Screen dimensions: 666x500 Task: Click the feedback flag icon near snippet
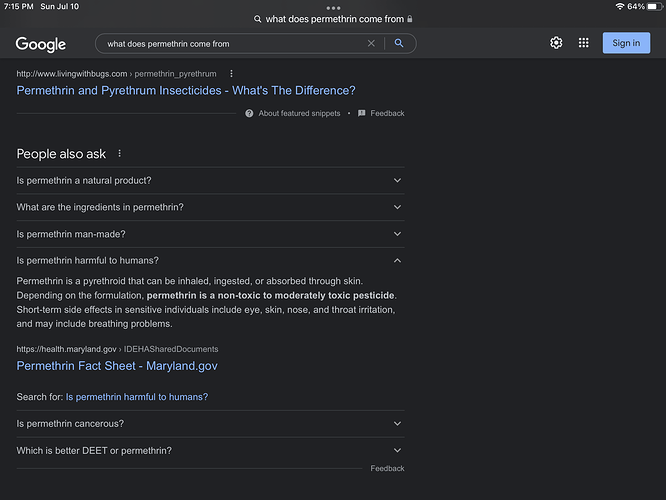[361, 113]
